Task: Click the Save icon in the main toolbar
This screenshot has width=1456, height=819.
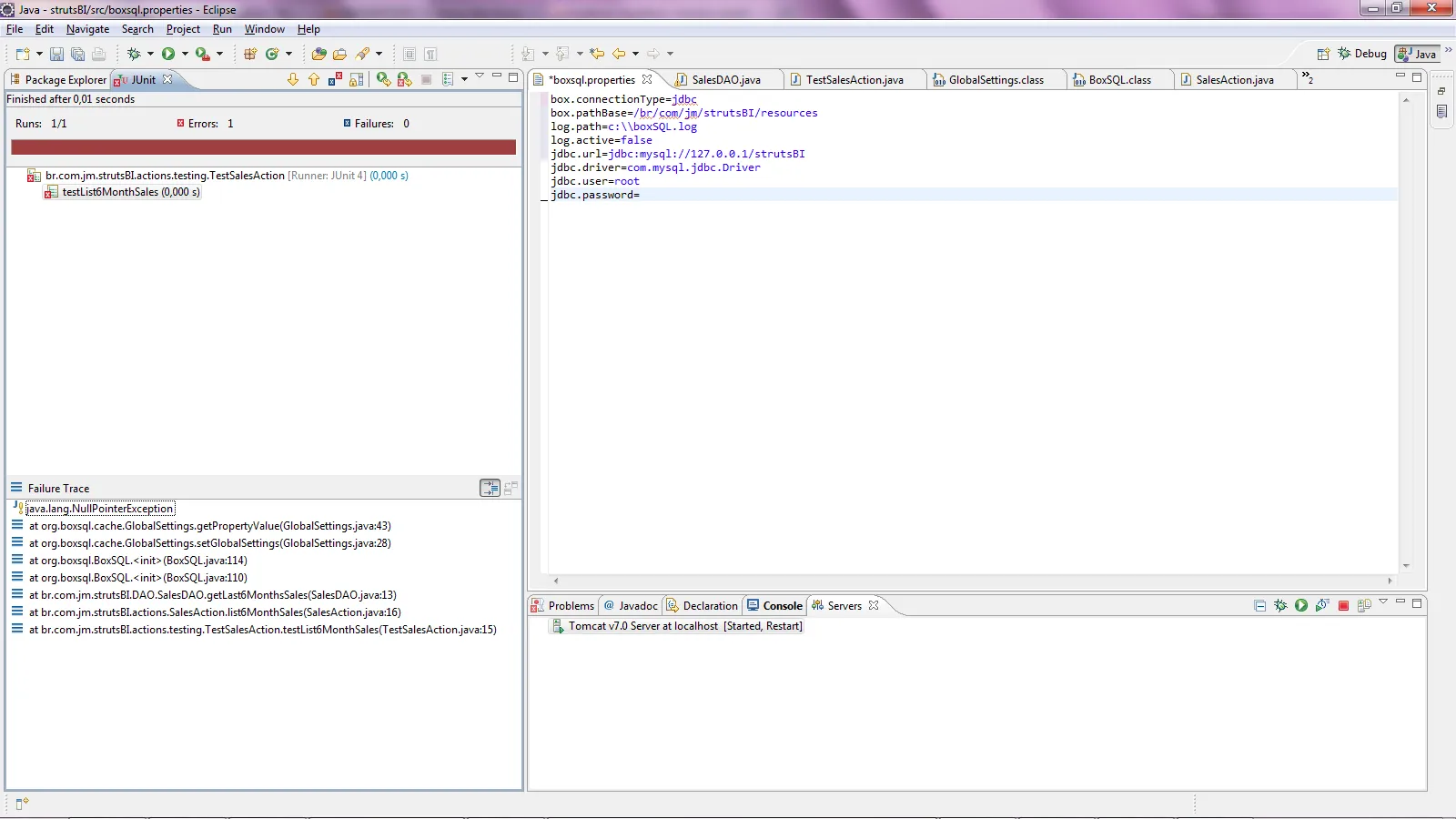Action: point(56,55)
